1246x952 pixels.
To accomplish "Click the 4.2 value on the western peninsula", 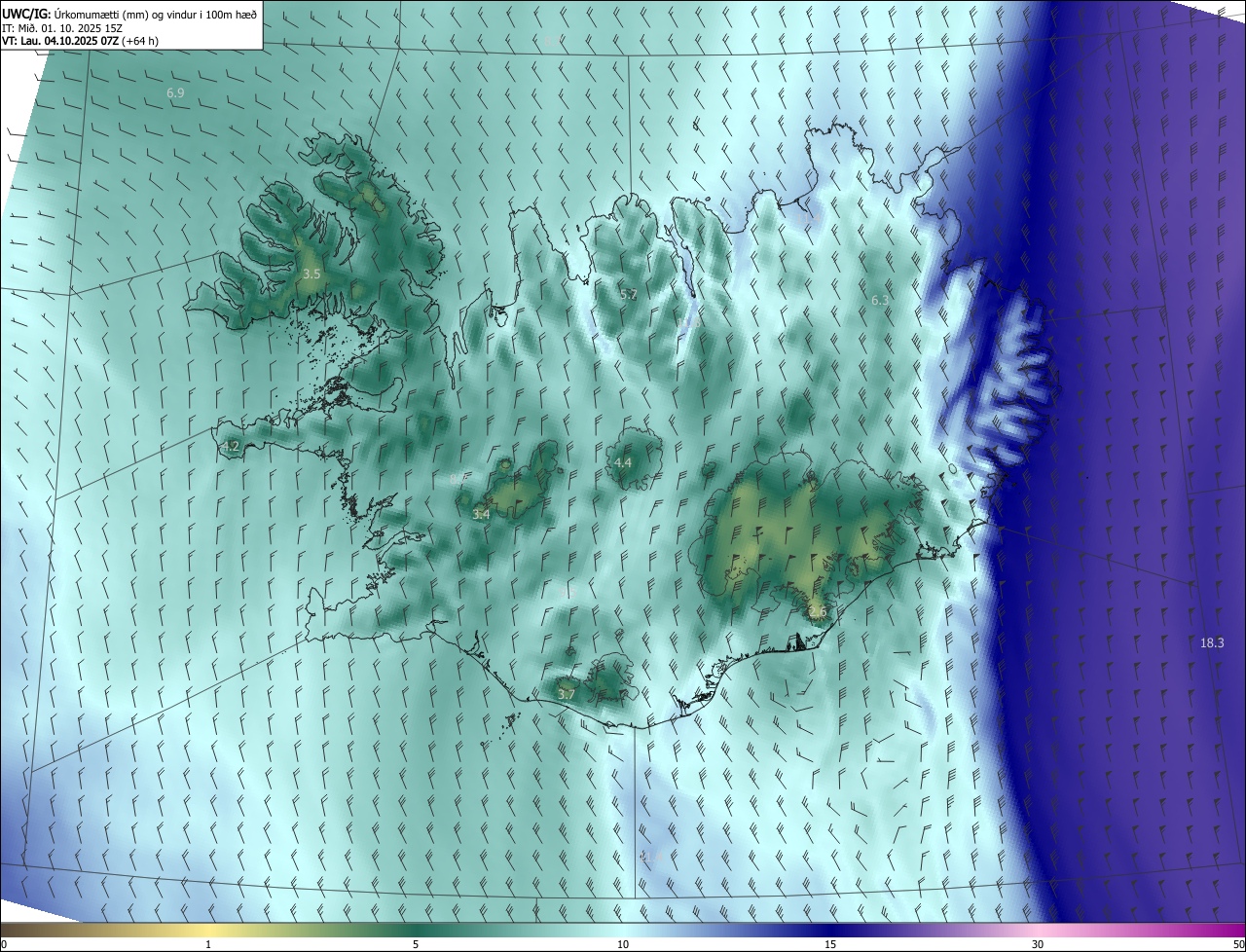I will point(231,447).
